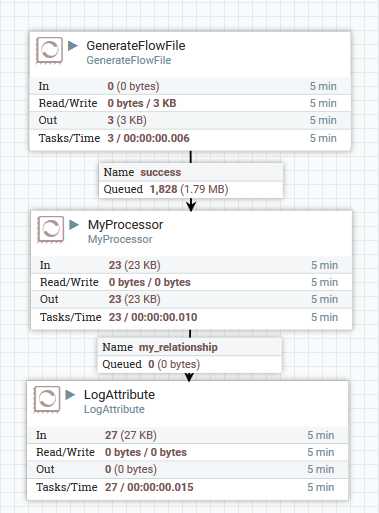The width and height of the screenshot is (379, 513).
Task: Click the Tasks/Time row of GenerateFlowFile
Action: pyautogui.click(x=190, y=138)
